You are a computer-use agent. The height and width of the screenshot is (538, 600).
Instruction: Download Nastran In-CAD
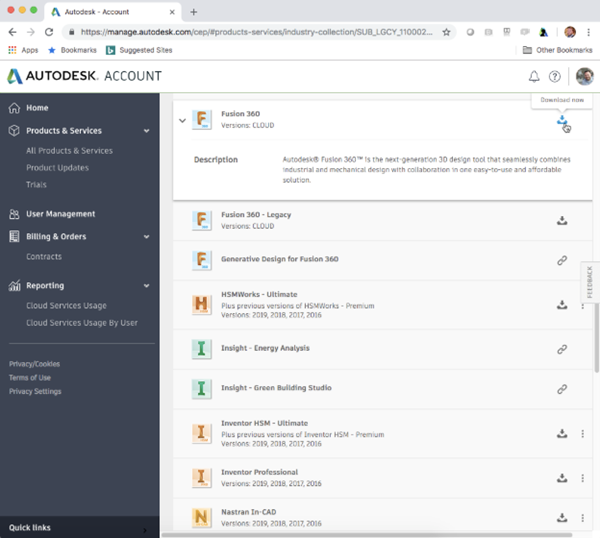[x=562, y=518]
